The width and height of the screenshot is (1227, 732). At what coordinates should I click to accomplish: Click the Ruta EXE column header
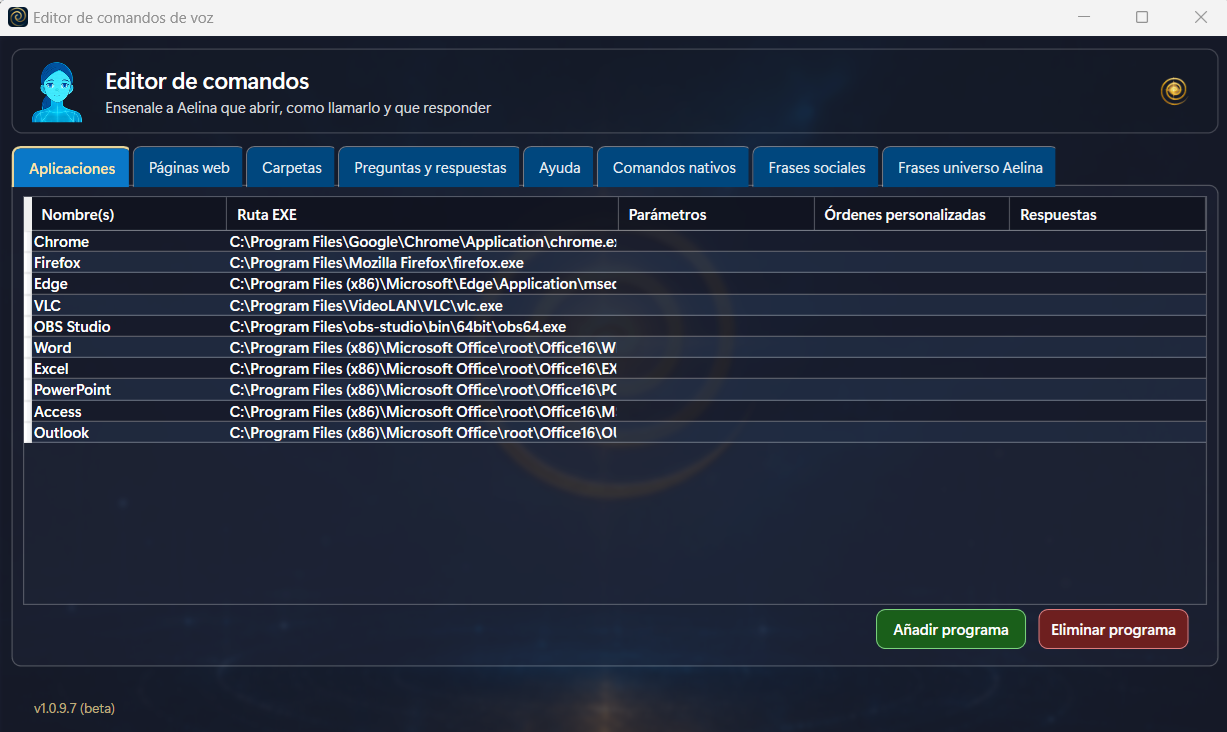pos(422,215)
